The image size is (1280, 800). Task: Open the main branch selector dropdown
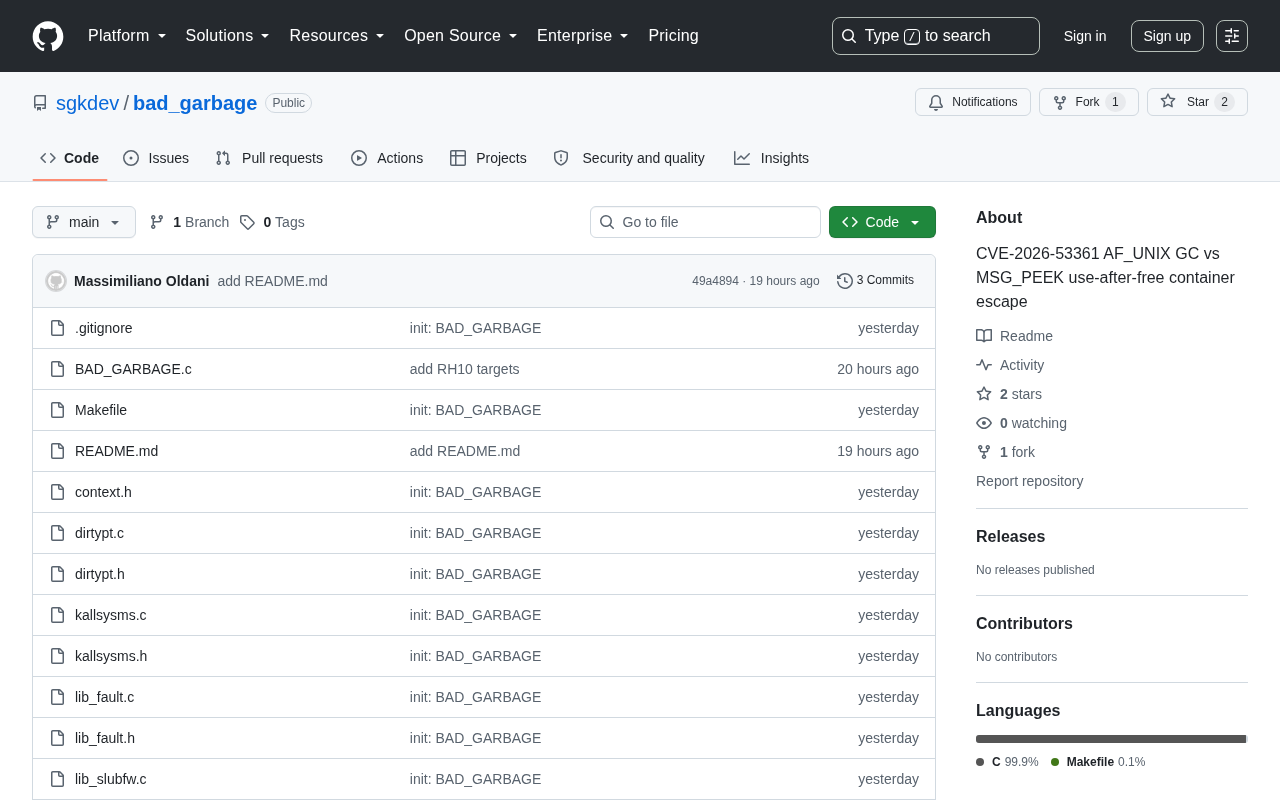pyautogui.click(x=84, y=222)
